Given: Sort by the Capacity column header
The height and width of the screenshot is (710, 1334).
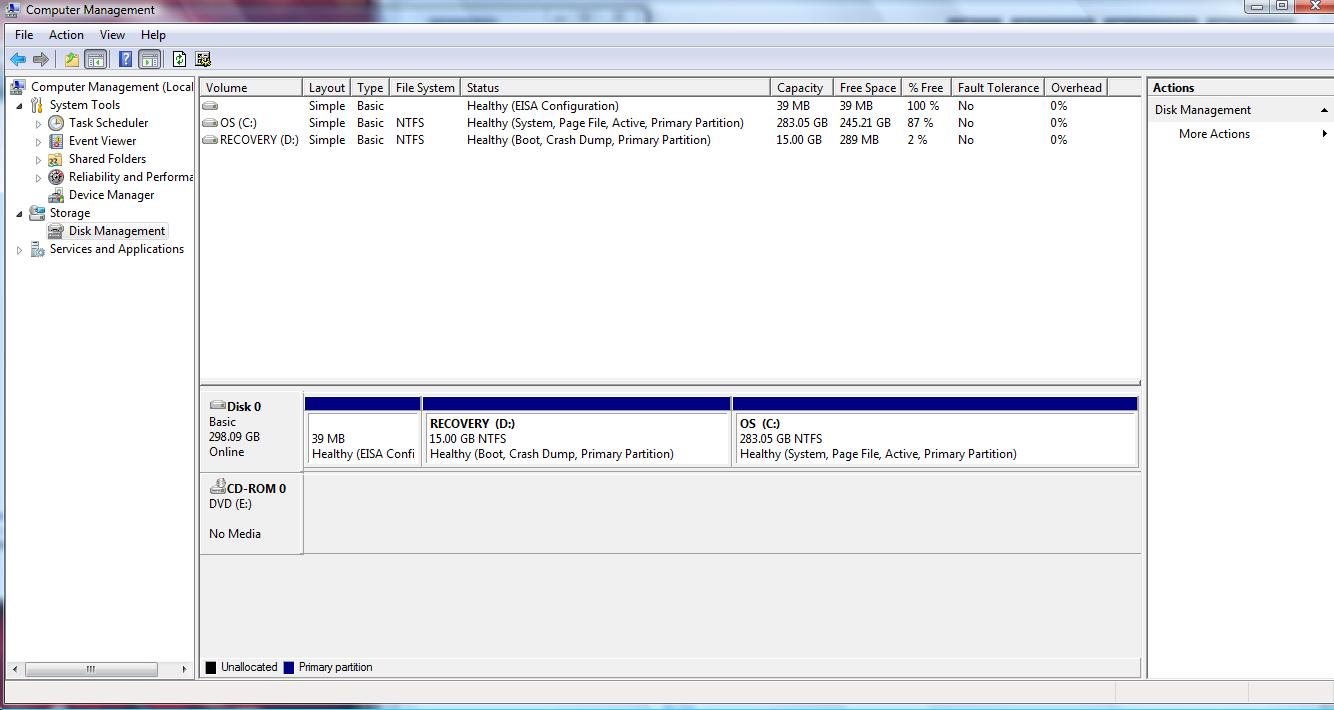Looking at the screenshot, I should [802, 87].
